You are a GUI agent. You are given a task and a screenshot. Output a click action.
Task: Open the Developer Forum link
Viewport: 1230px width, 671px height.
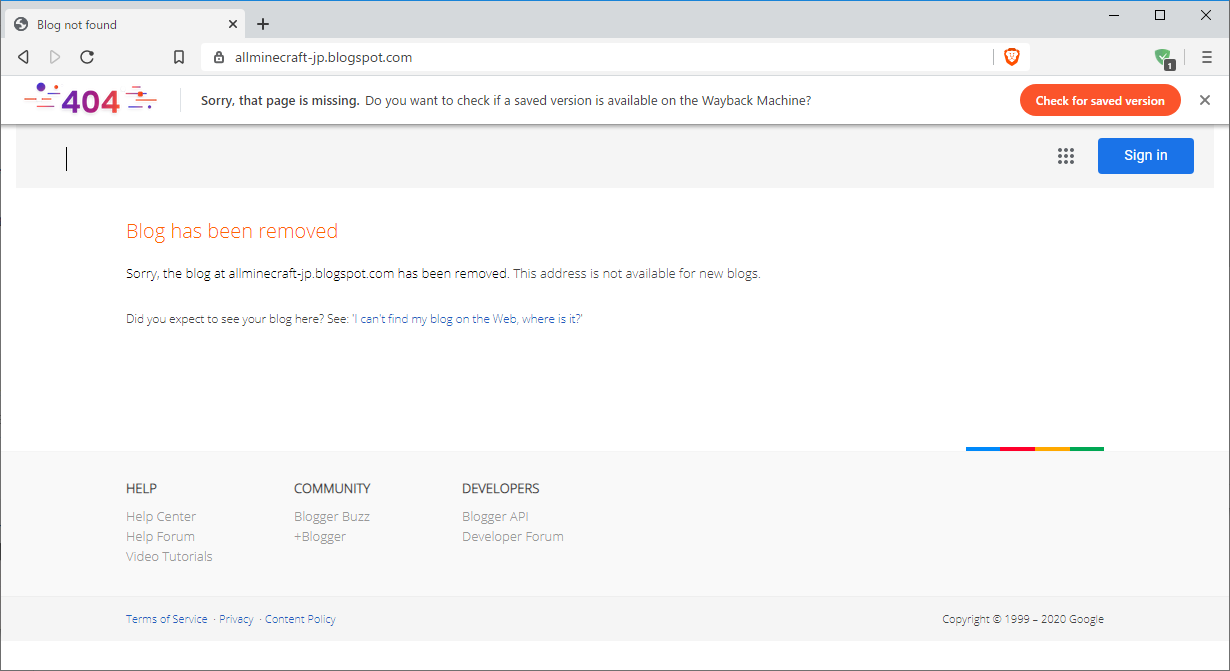(x=513, y=536)
